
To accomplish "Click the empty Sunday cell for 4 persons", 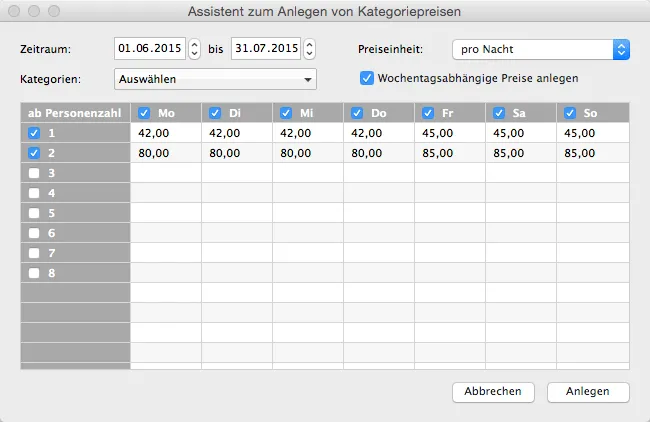I will click(x=593, y=193).
